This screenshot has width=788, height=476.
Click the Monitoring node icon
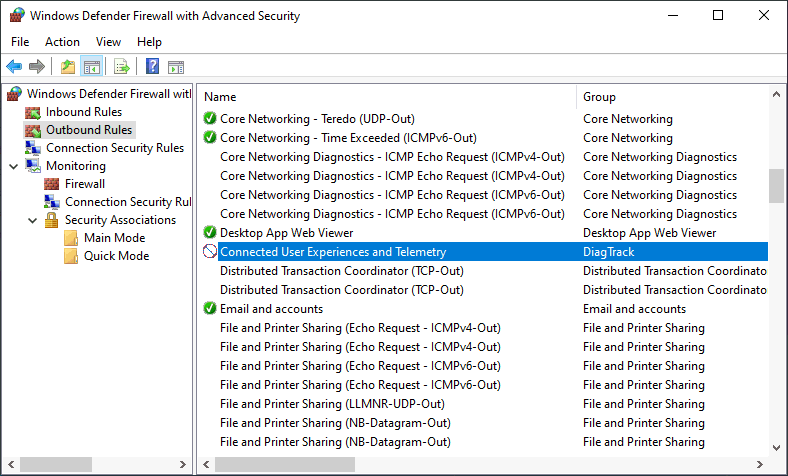point(33,166)
